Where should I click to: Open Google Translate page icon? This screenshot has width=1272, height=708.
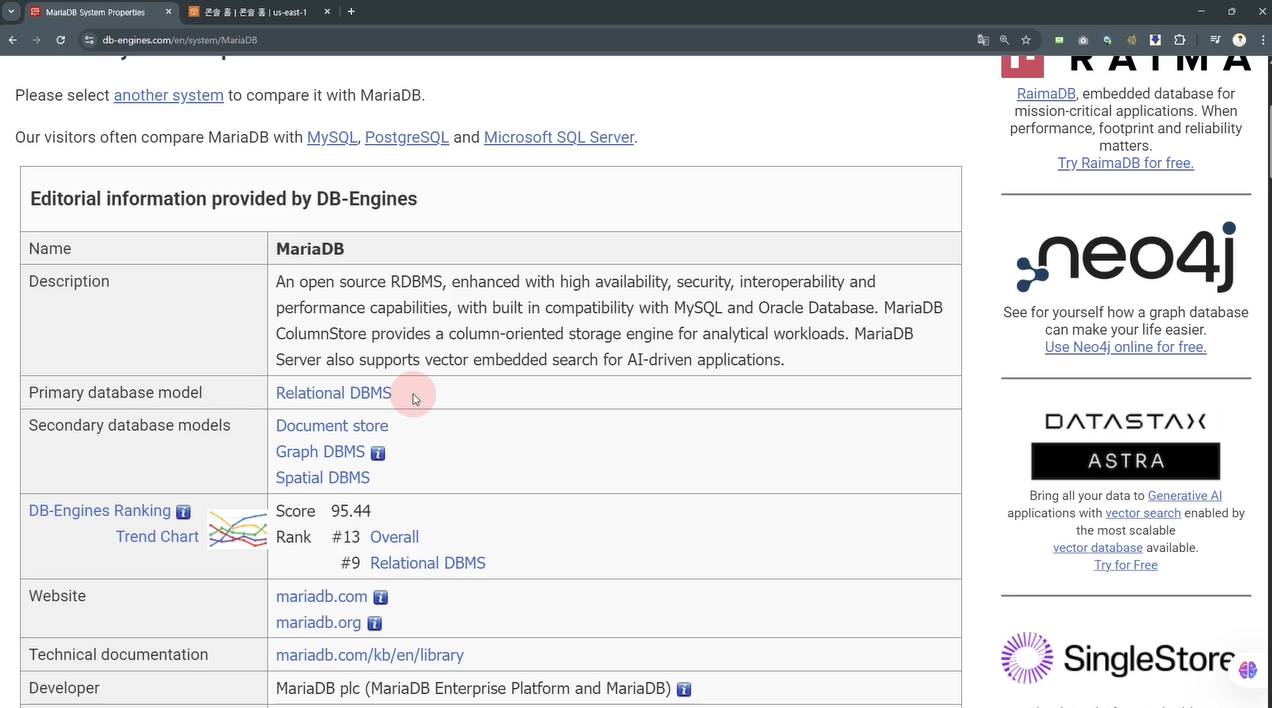point(983,40)
